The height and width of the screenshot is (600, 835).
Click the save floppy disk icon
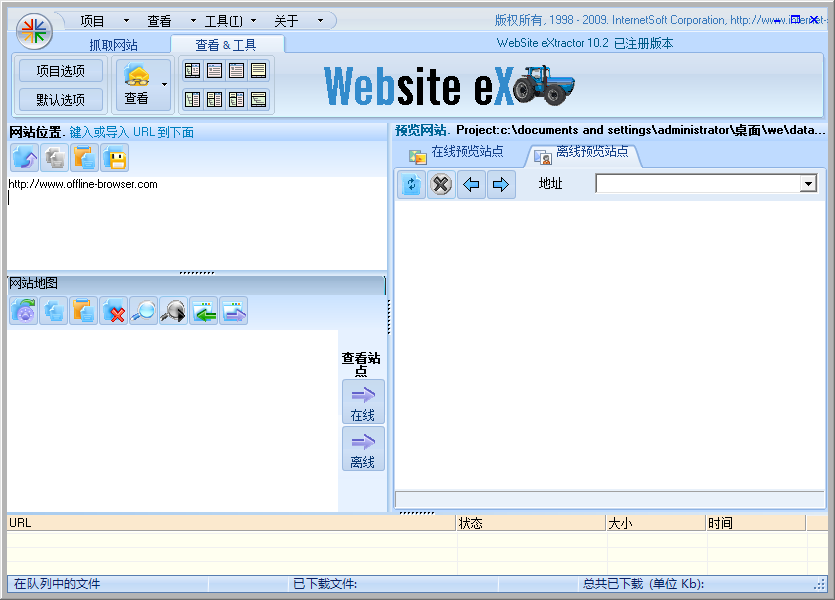pos(114,158)
